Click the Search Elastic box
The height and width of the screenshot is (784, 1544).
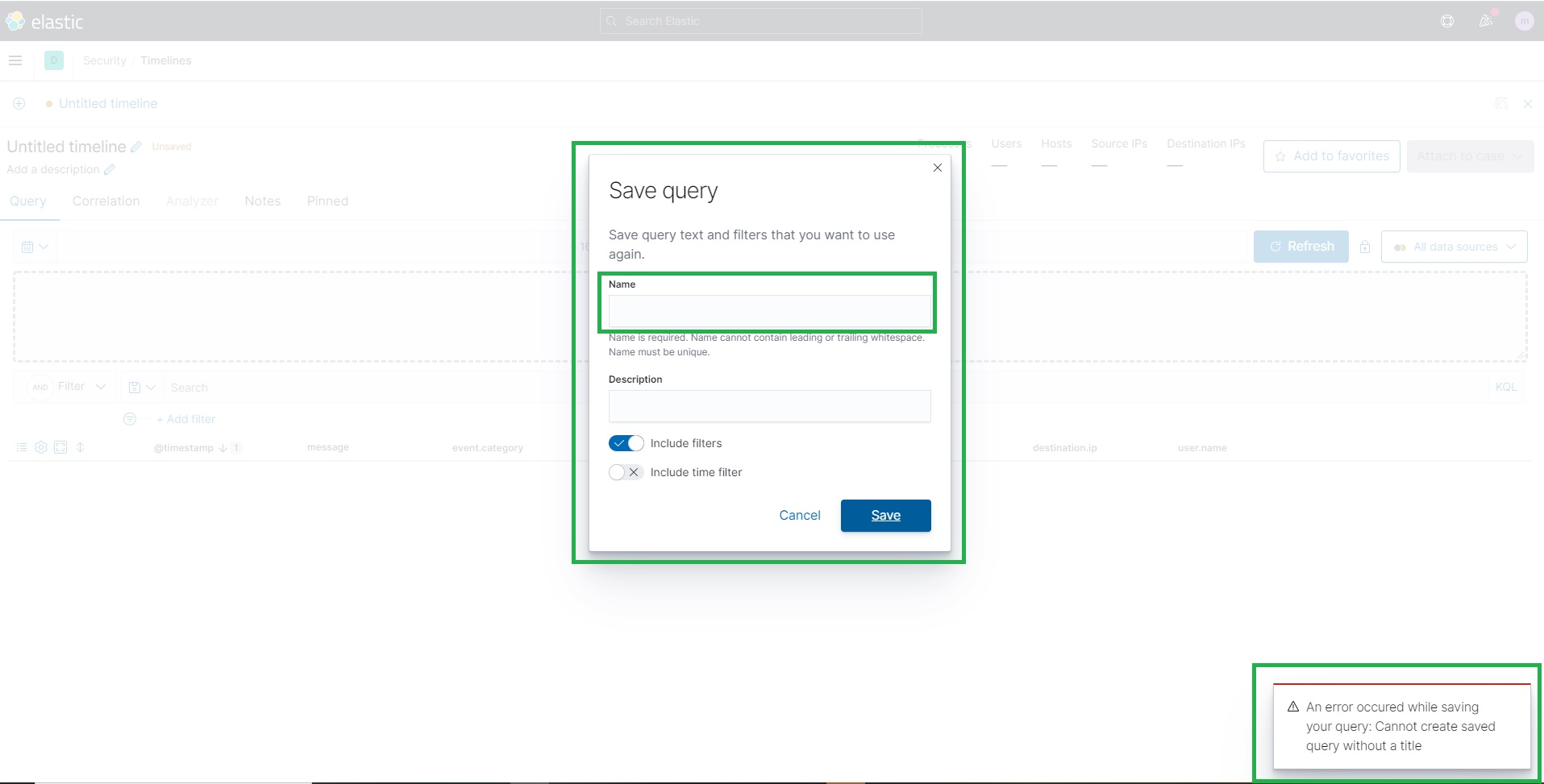(x=760, y=21)
